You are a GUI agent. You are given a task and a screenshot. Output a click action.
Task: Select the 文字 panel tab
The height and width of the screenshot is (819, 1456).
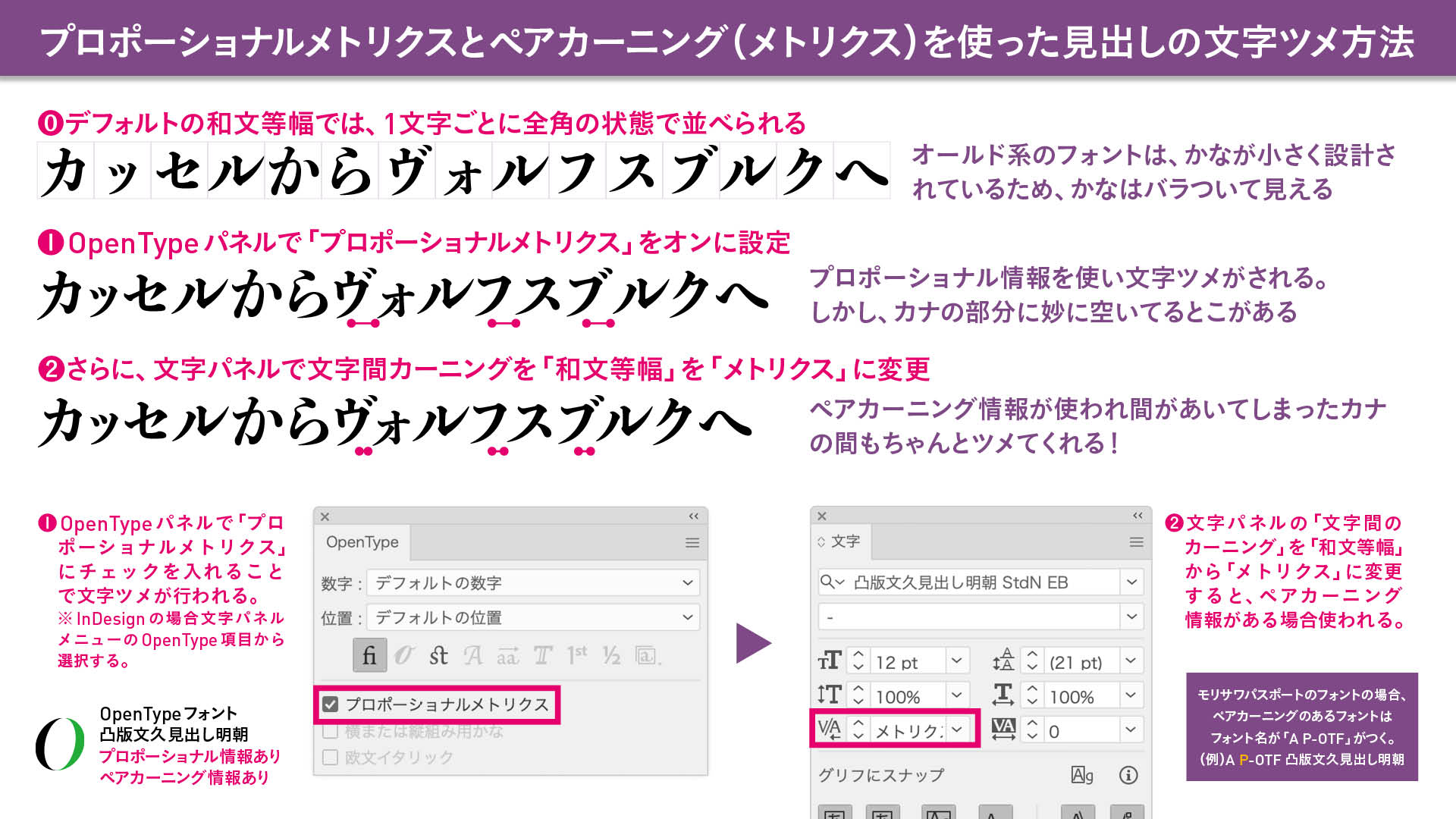(844, 541)
